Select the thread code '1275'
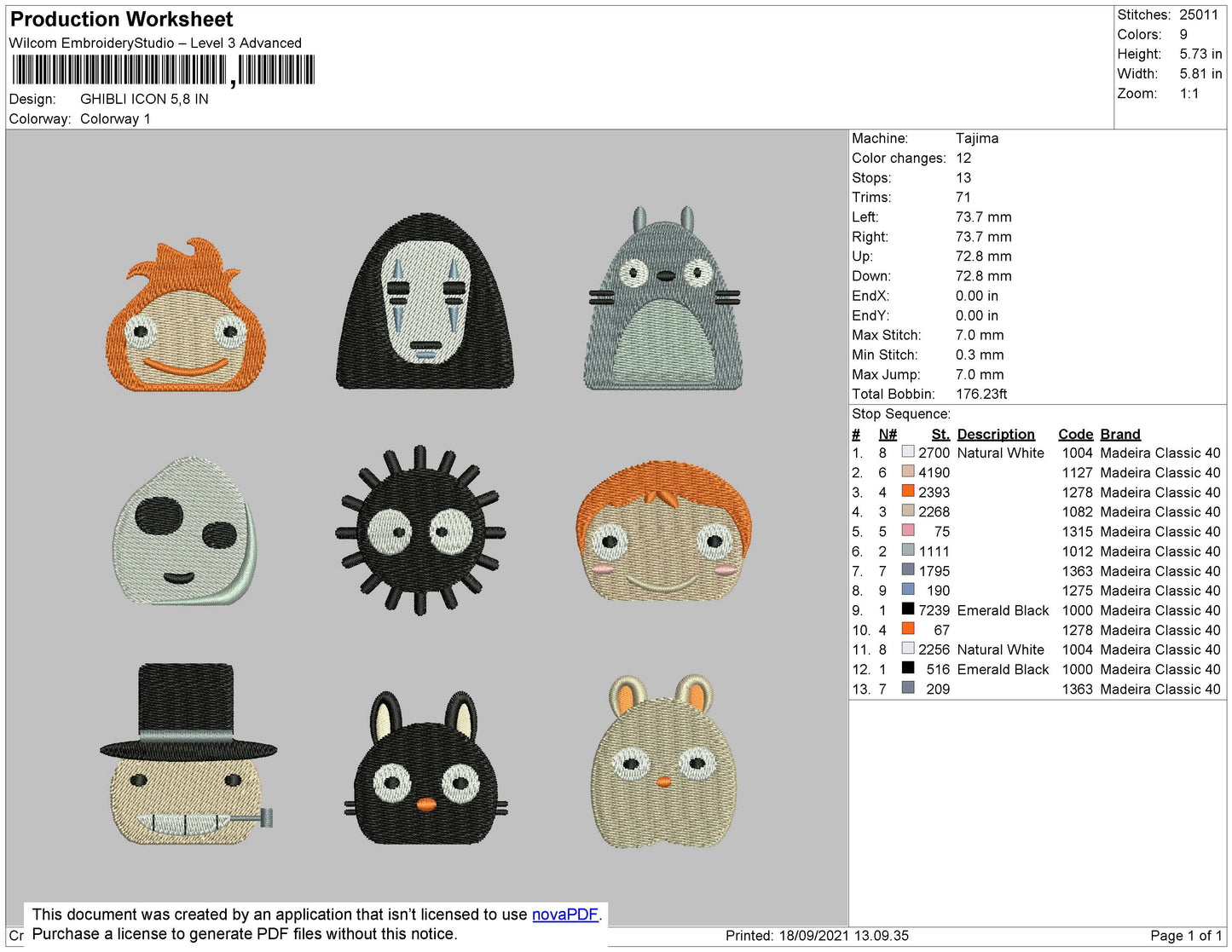 coord(1078,590)
